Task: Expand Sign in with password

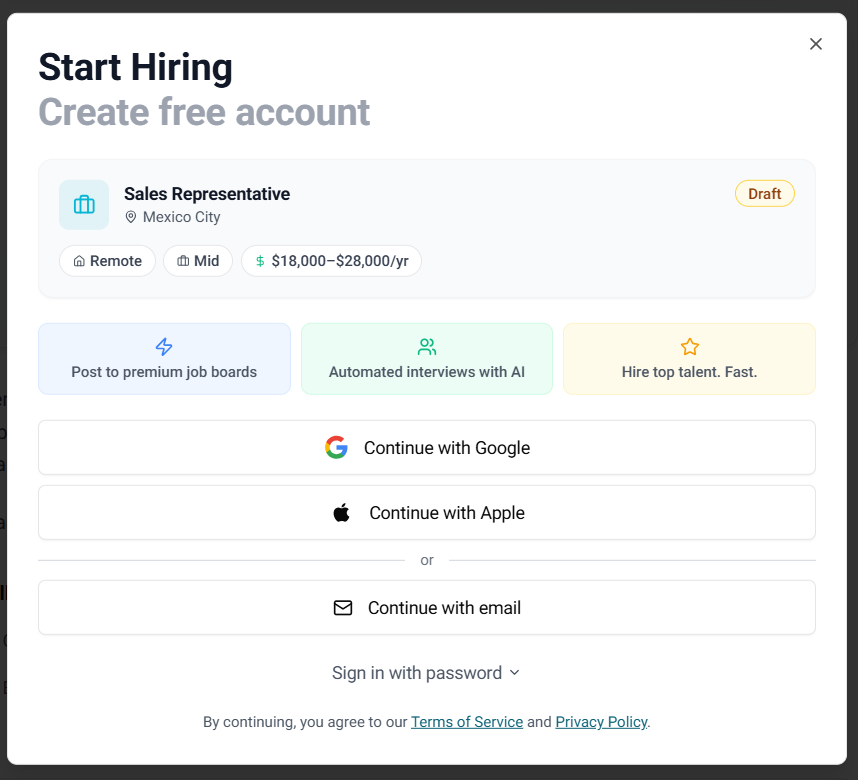Action: [x=417, y=673]
